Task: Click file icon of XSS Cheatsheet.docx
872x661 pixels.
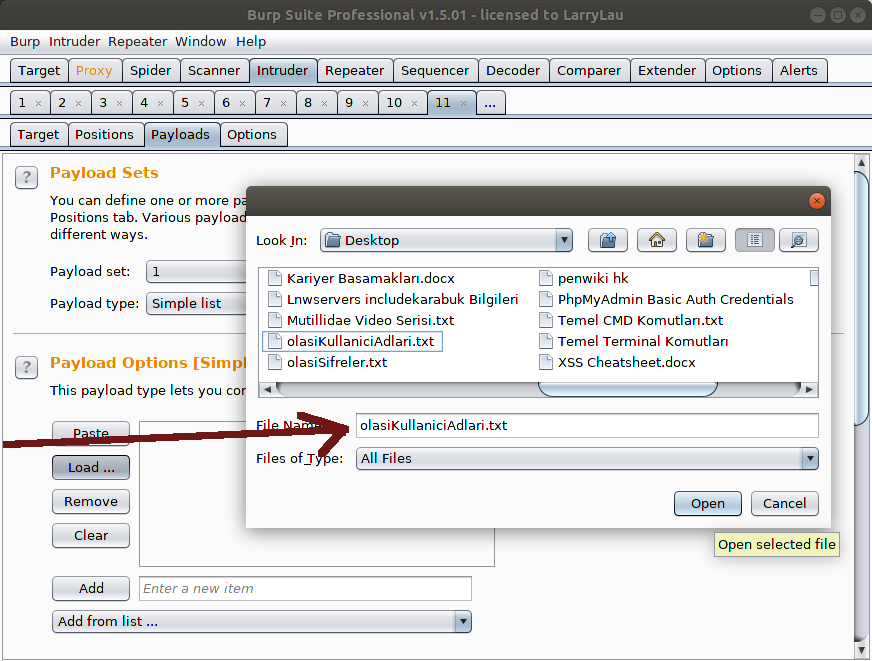Action: (546, 362)
